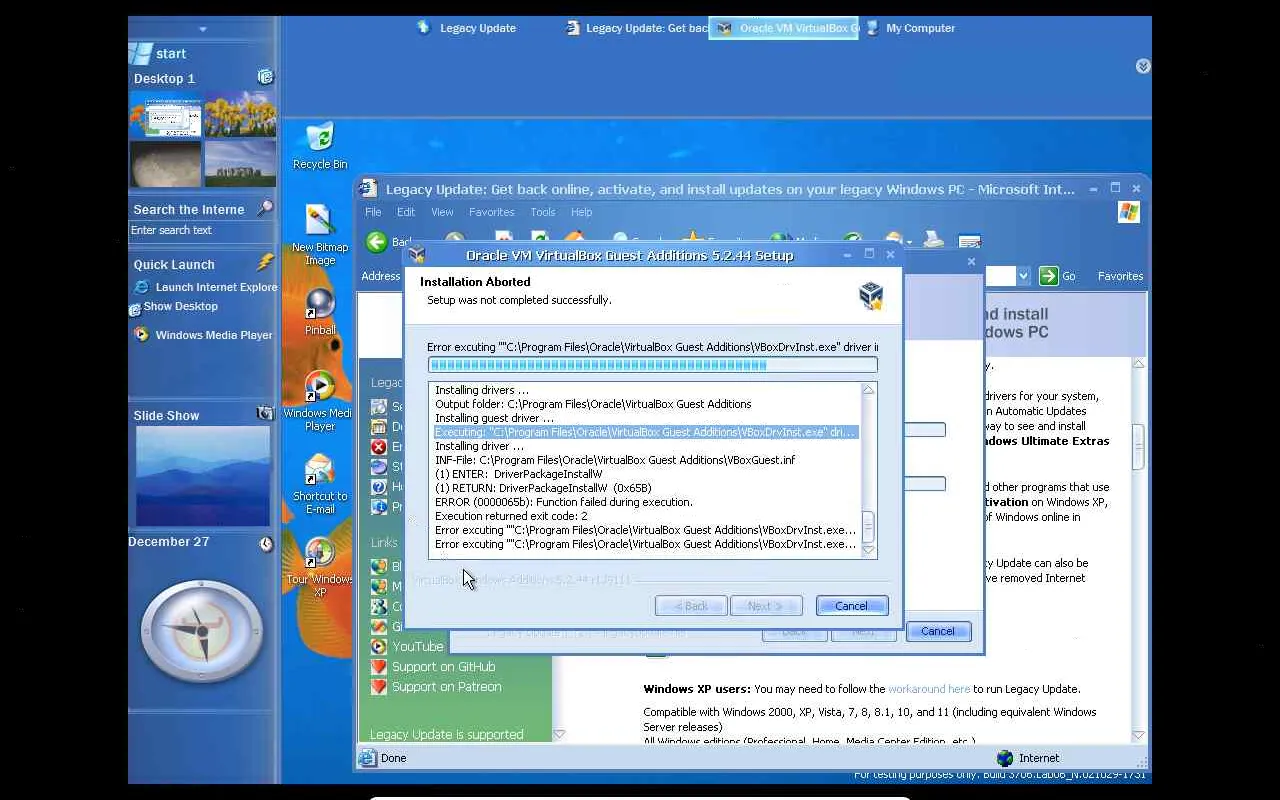Select the moon surface desktop thumbnail
Viewport: 1280px width, 800px height.
pyautogui.click(x=166, y=163)
